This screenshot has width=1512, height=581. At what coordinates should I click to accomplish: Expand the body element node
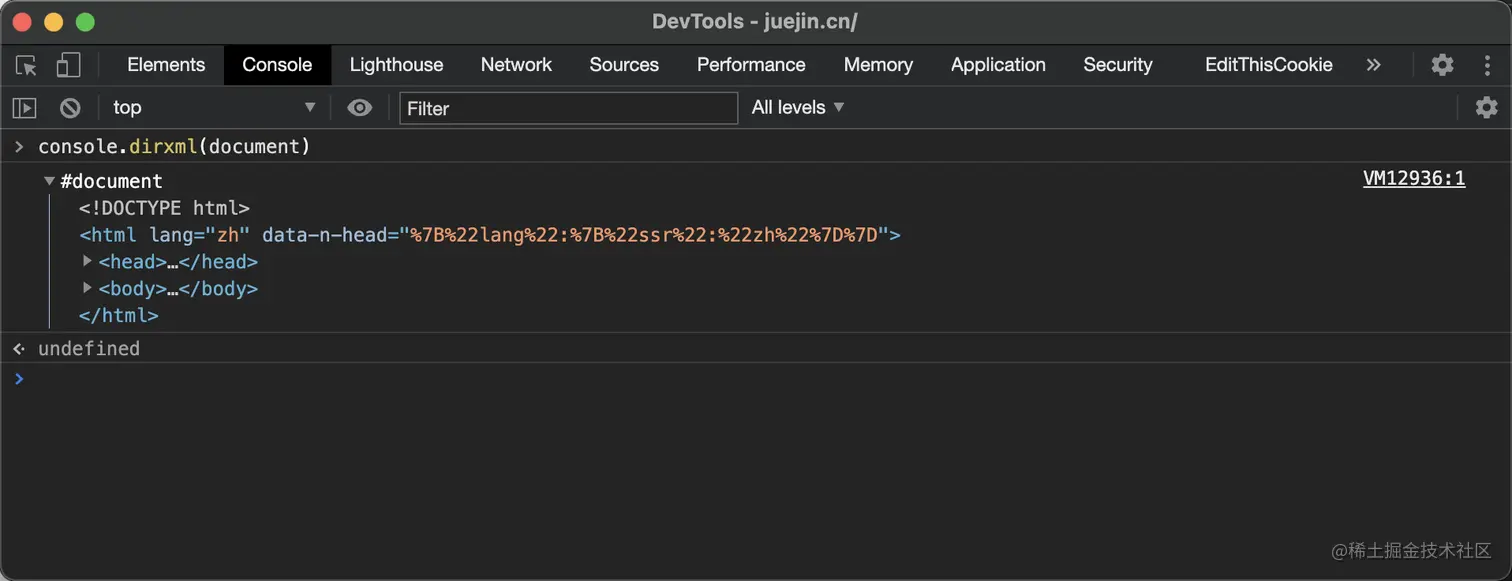[x=88, y=288]
